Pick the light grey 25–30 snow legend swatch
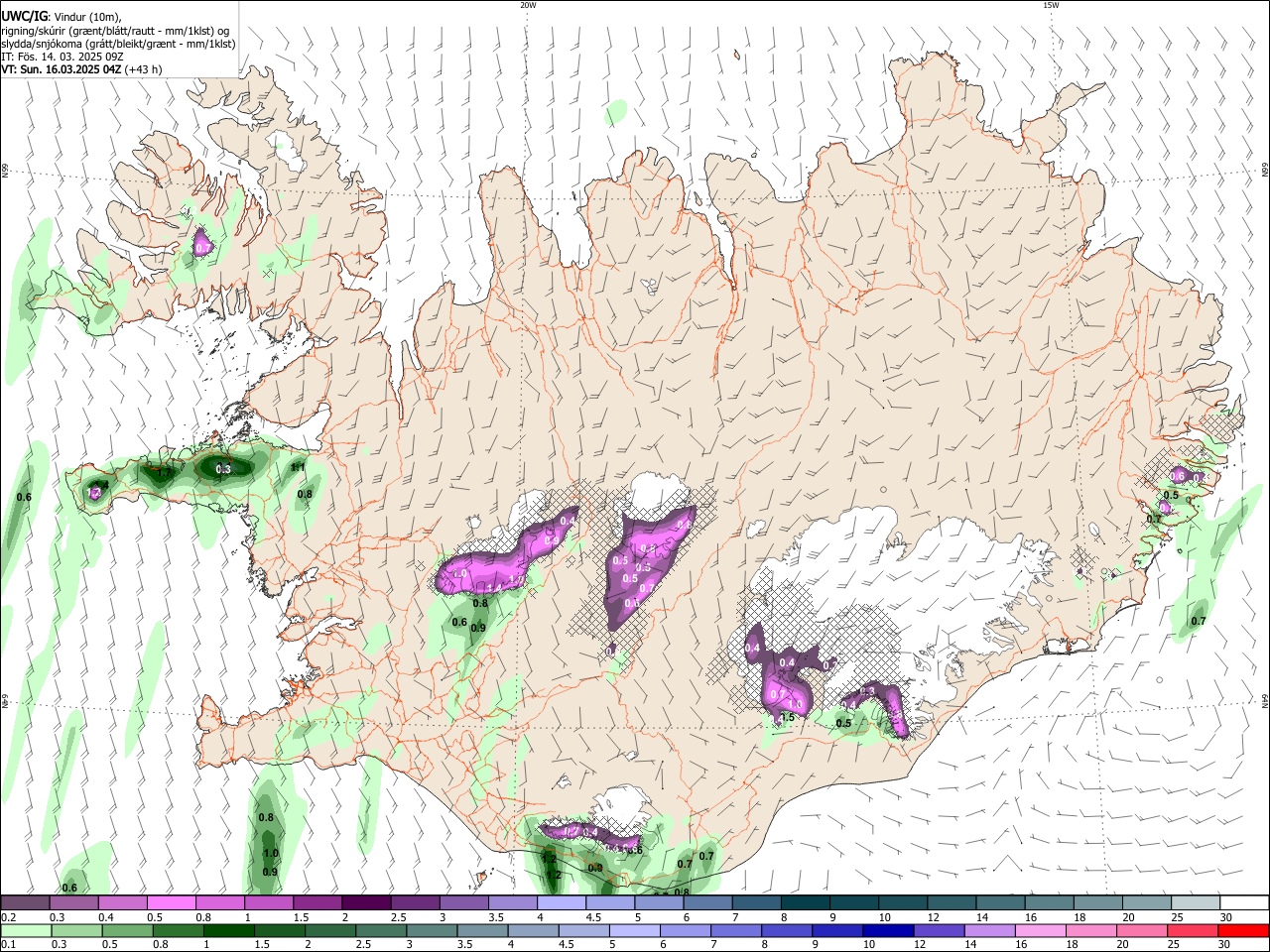This screenshot has height=952, width=1270. click(1196, 902)
